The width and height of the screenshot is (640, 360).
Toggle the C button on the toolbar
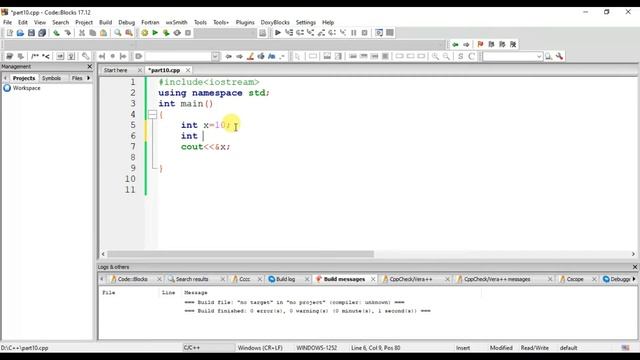click(471, 56)
